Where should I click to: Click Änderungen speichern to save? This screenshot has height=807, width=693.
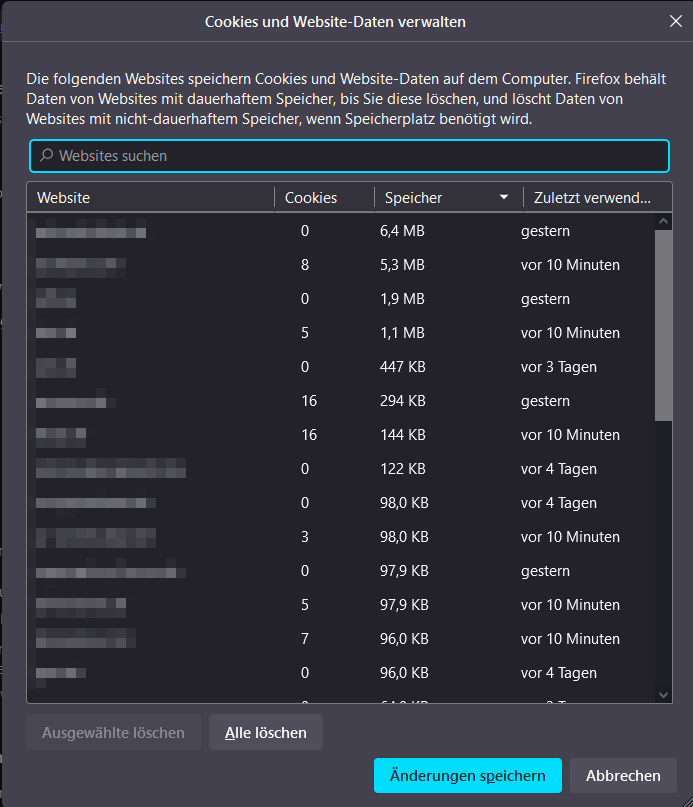[467, 775]
